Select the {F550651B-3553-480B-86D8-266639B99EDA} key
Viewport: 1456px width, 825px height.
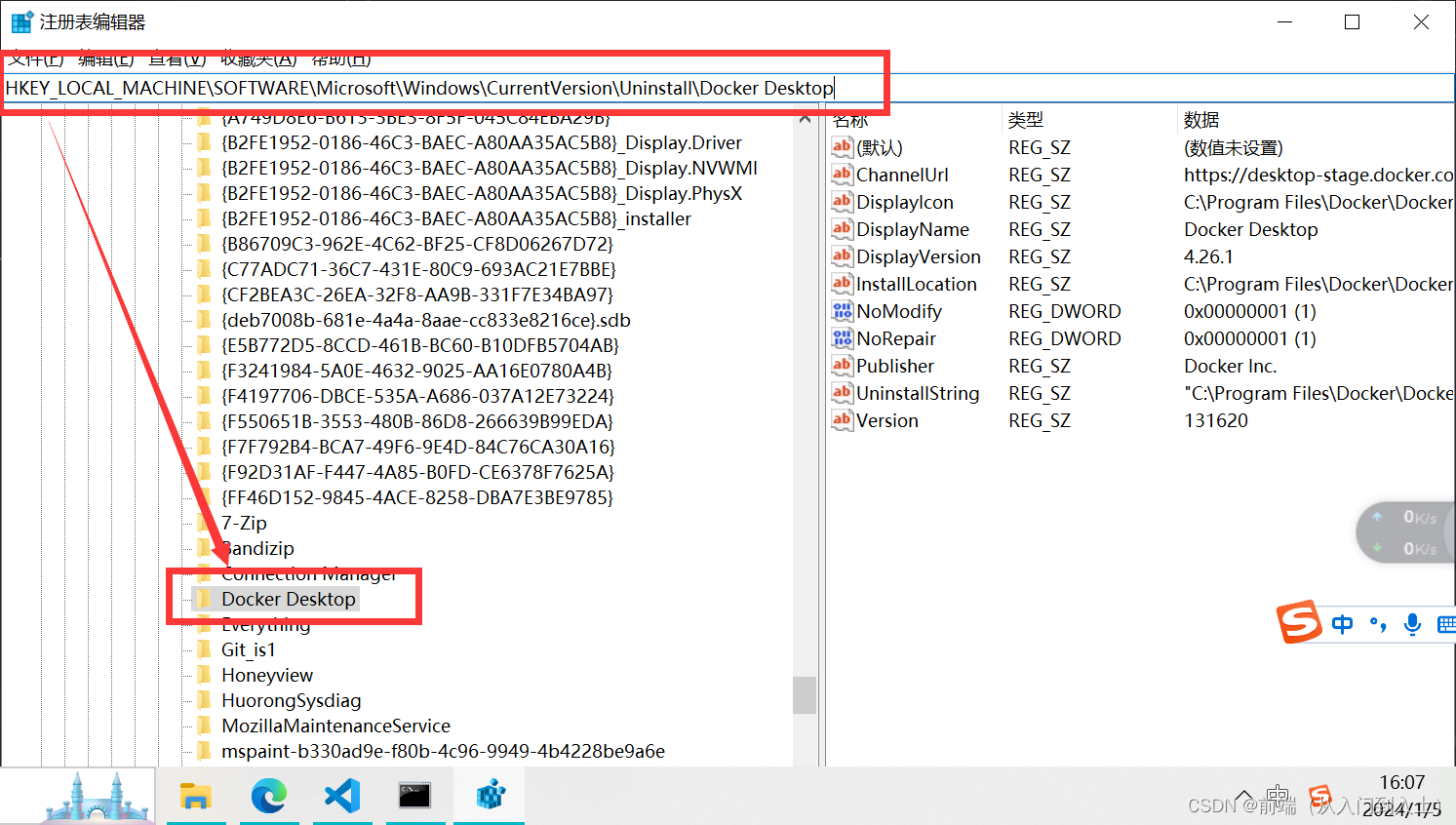click(x=417, y=421)
